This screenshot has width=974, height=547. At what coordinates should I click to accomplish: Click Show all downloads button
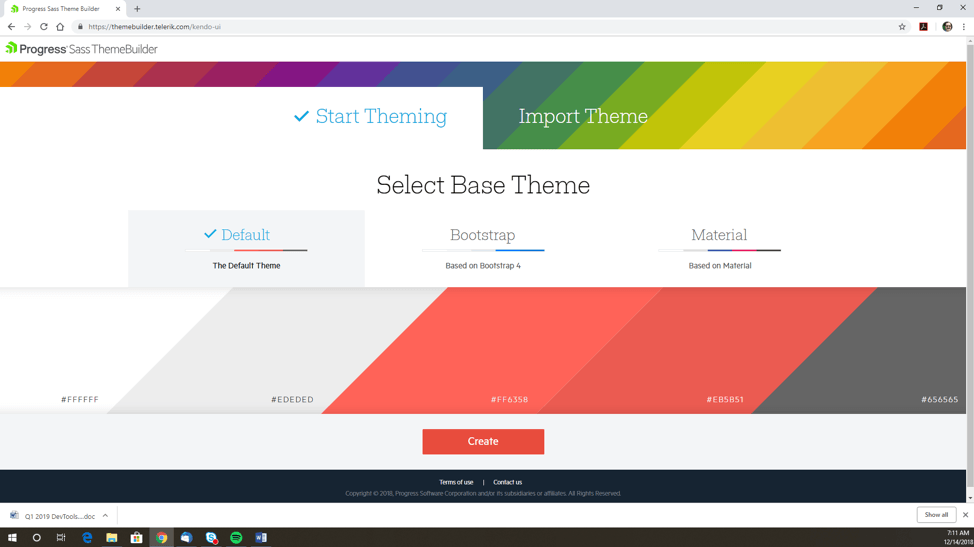point(936,515)
